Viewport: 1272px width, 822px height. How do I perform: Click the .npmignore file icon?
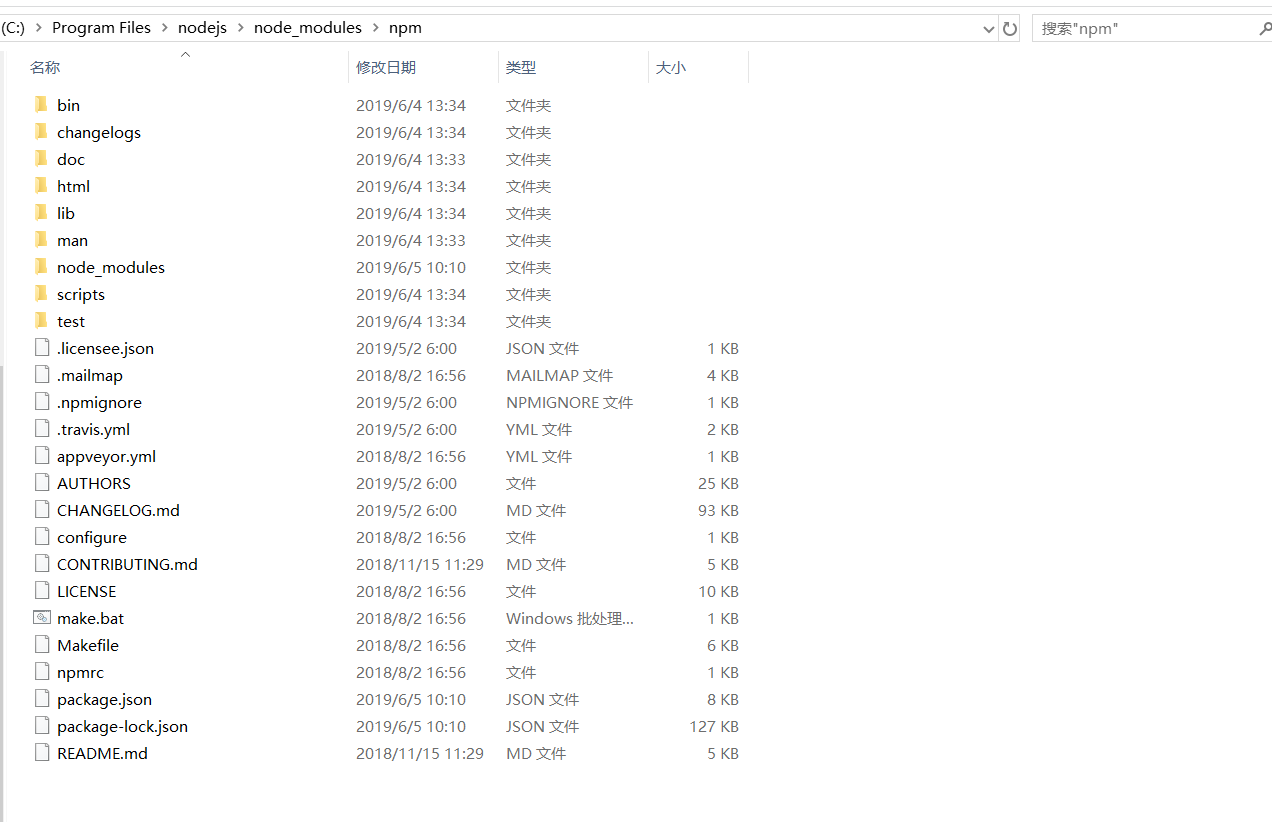coord(41,402)
